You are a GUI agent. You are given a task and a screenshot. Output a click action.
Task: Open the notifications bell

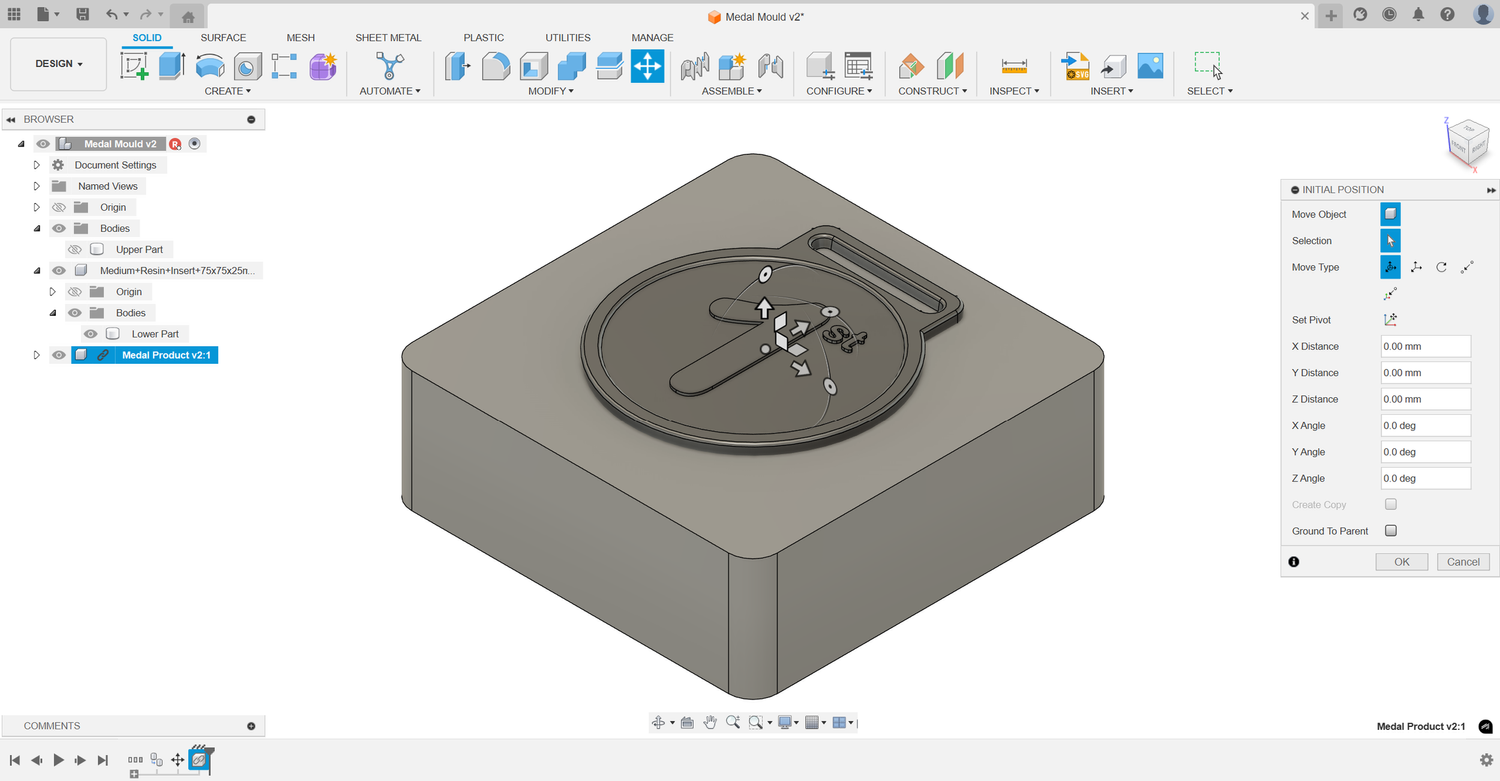pyautogui.click(x=1418, y=15)
